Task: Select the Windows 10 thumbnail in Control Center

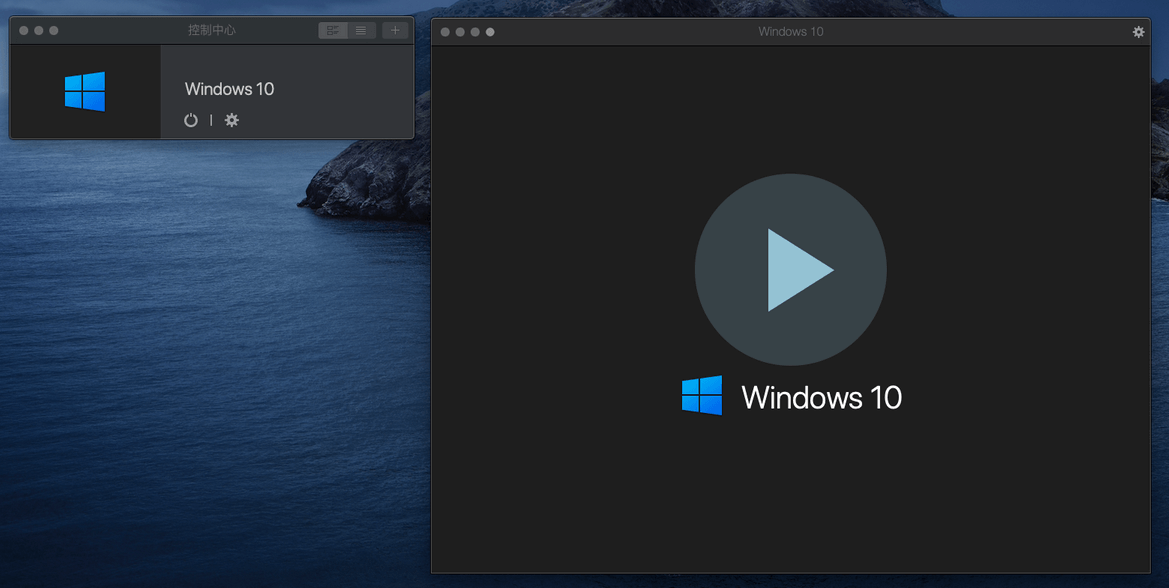Action: click(x=85, y=92)
